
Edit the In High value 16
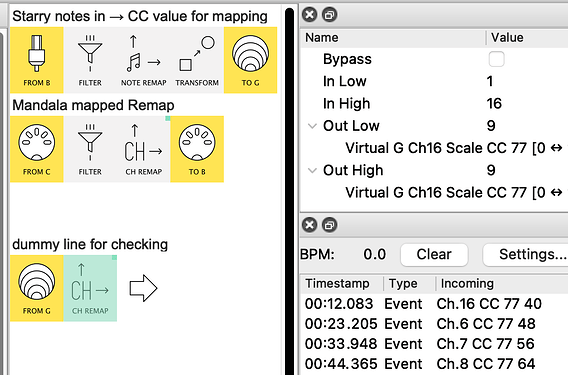(x=494, y=104)
